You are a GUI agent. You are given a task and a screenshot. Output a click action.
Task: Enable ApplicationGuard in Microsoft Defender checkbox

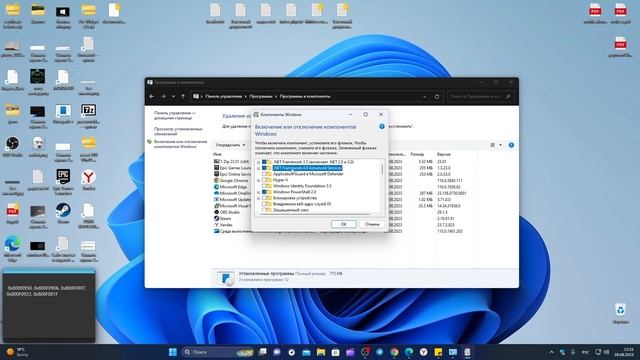click(264, 174)
